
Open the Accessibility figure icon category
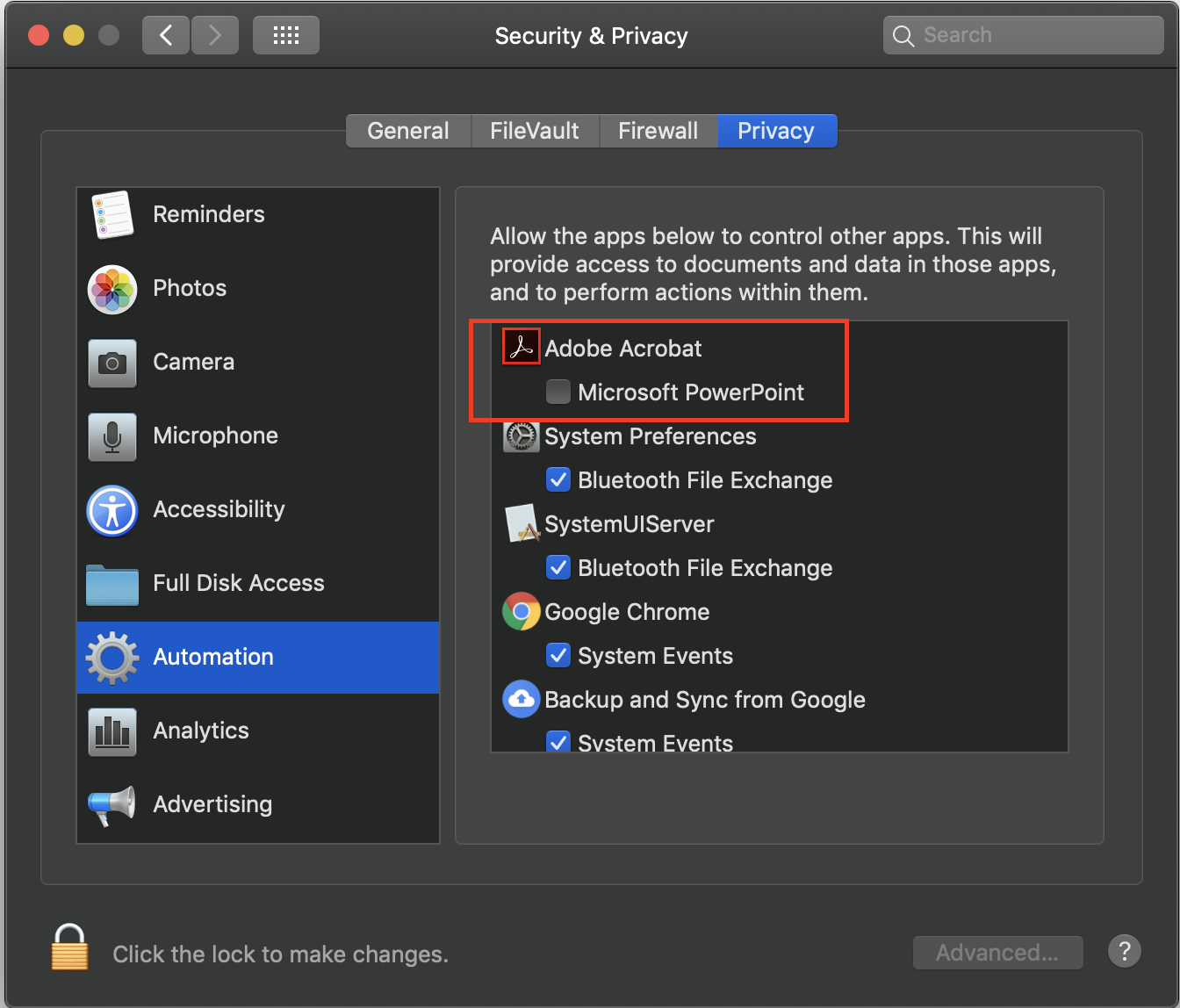tap(112, 510)
